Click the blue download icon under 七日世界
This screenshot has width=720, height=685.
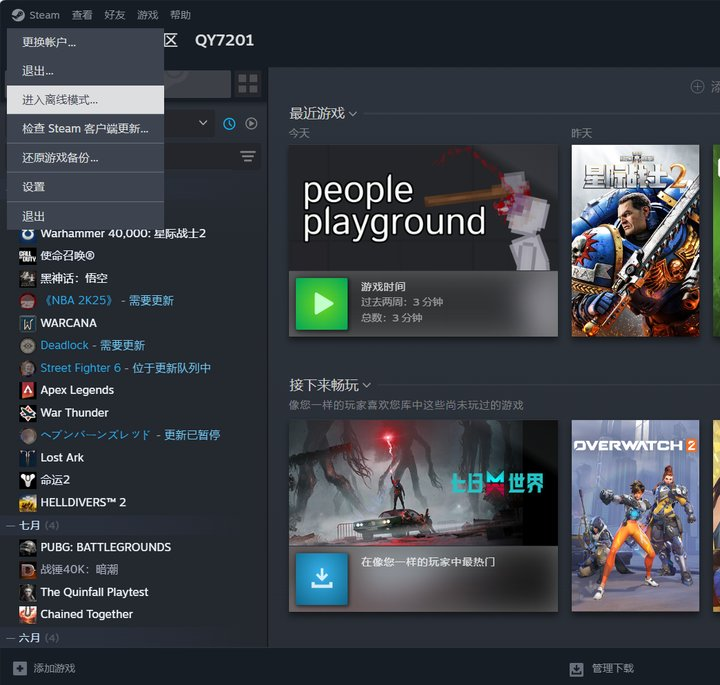point(322,578)
